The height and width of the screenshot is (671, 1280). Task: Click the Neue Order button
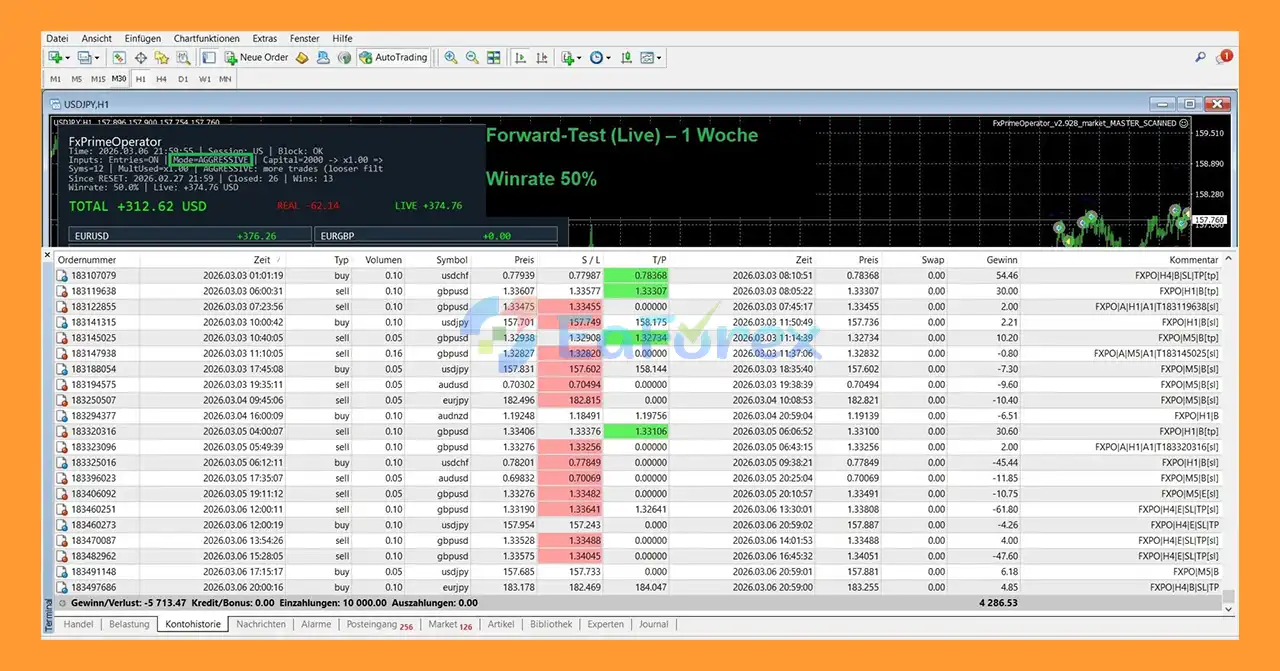[x=256, y=58]
